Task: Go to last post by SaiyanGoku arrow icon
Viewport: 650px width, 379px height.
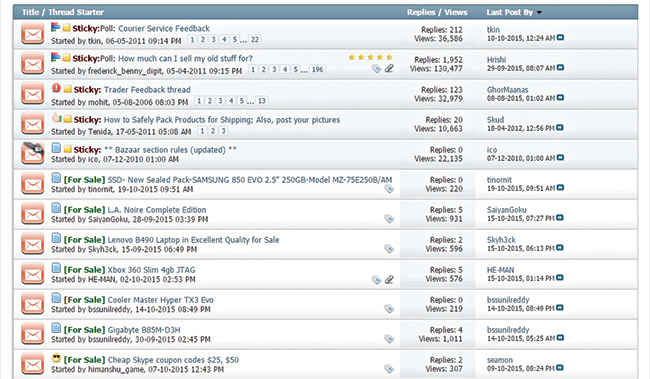Action: tap(560, 218)
